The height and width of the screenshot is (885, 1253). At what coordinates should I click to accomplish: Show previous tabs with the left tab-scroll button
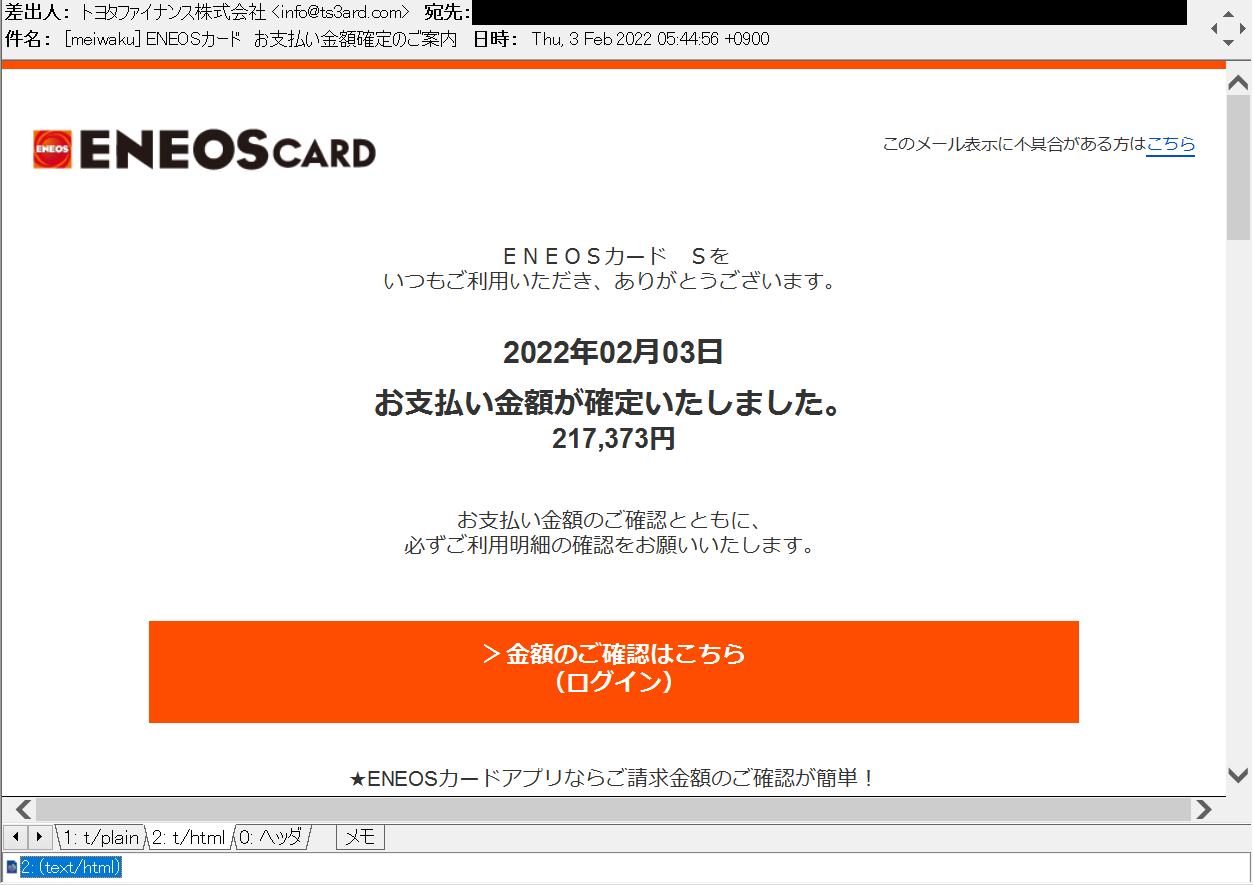click(16, 836)
